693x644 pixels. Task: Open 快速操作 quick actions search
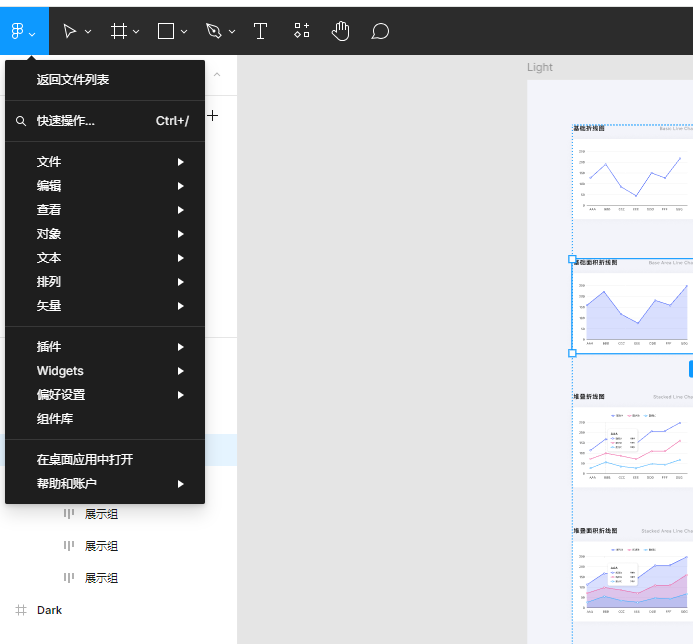(105, 121)
